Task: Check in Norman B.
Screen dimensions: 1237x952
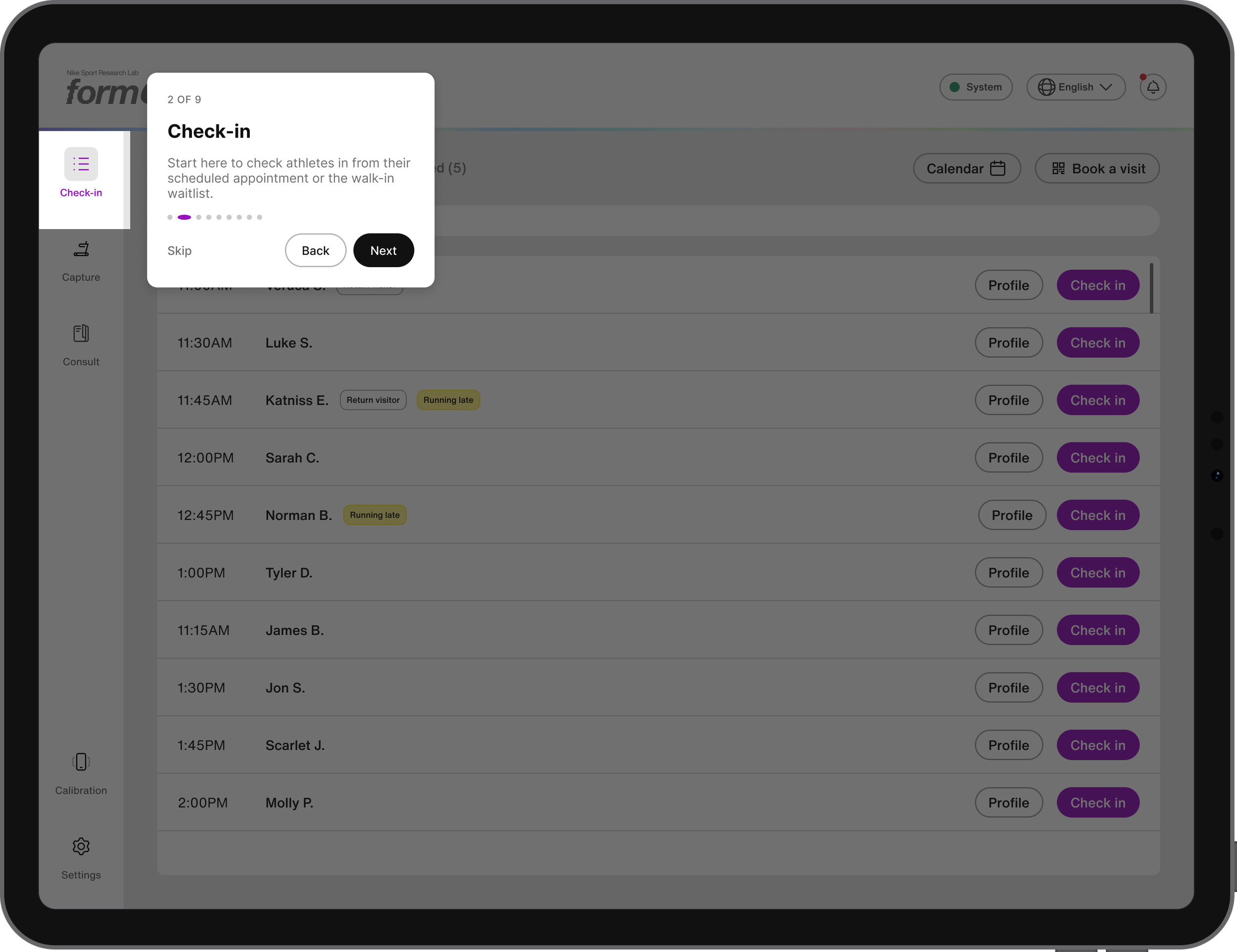Action: click(x=1097, y=515)
